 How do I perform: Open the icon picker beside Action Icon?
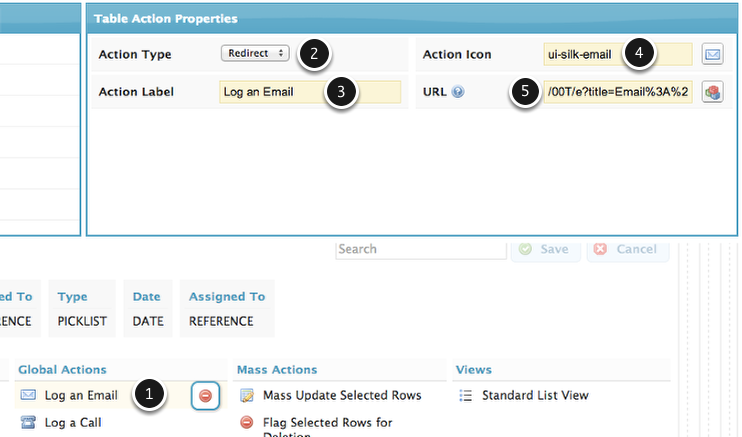(712, 54)
